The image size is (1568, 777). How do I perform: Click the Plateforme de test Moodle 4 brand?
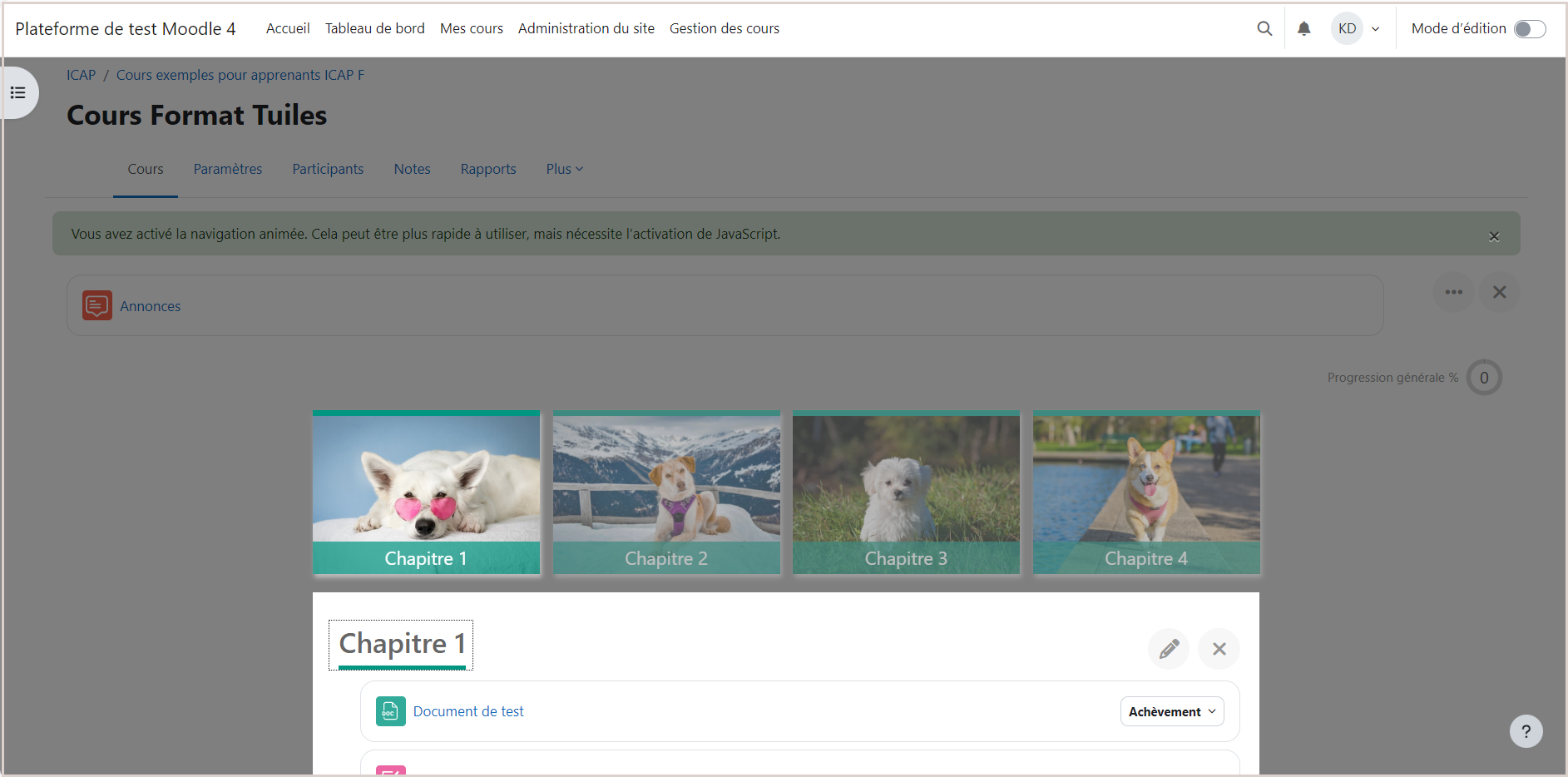126,28
